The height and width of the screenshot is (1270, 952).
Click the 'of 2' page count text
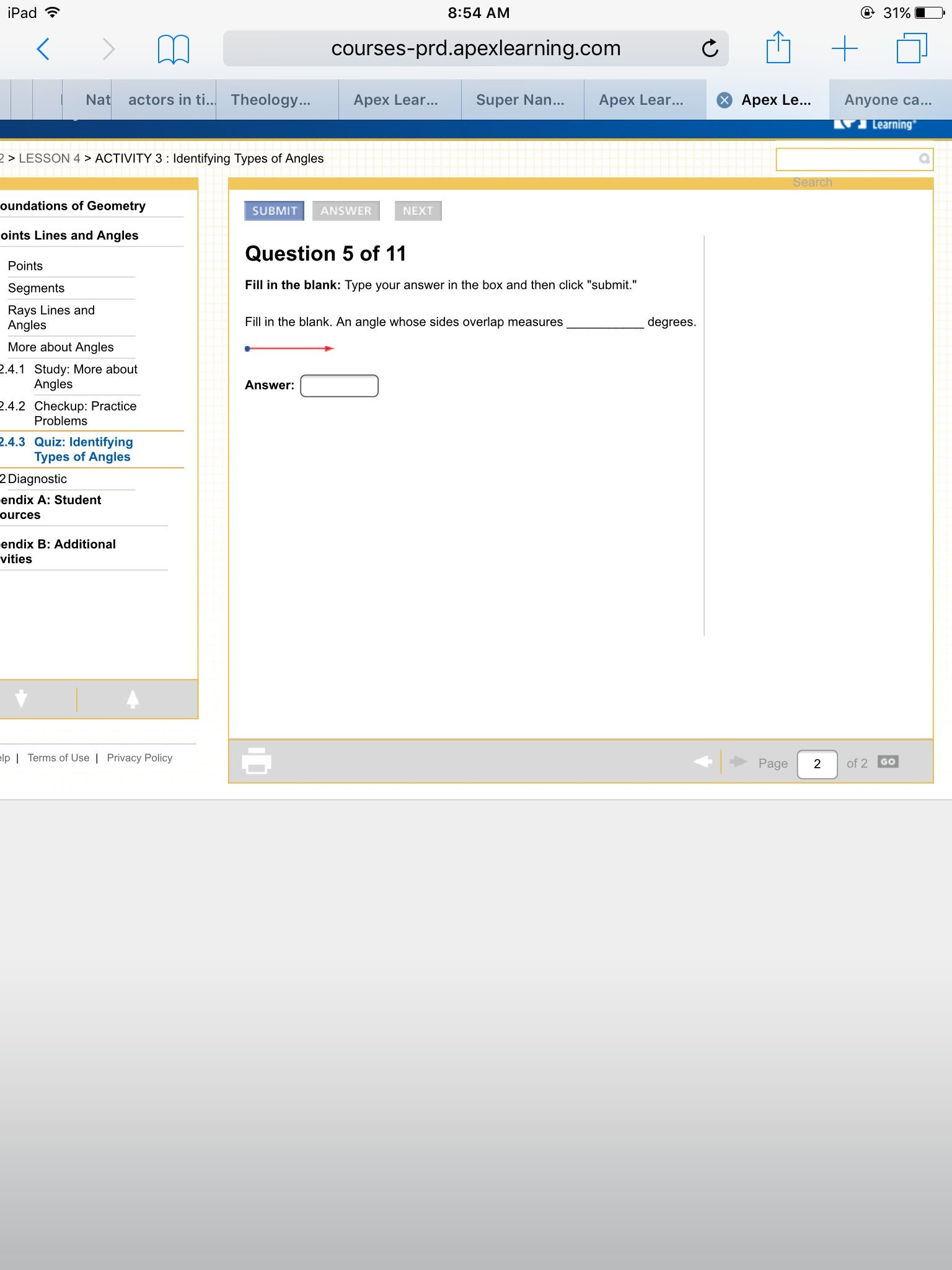click(857, 763)
